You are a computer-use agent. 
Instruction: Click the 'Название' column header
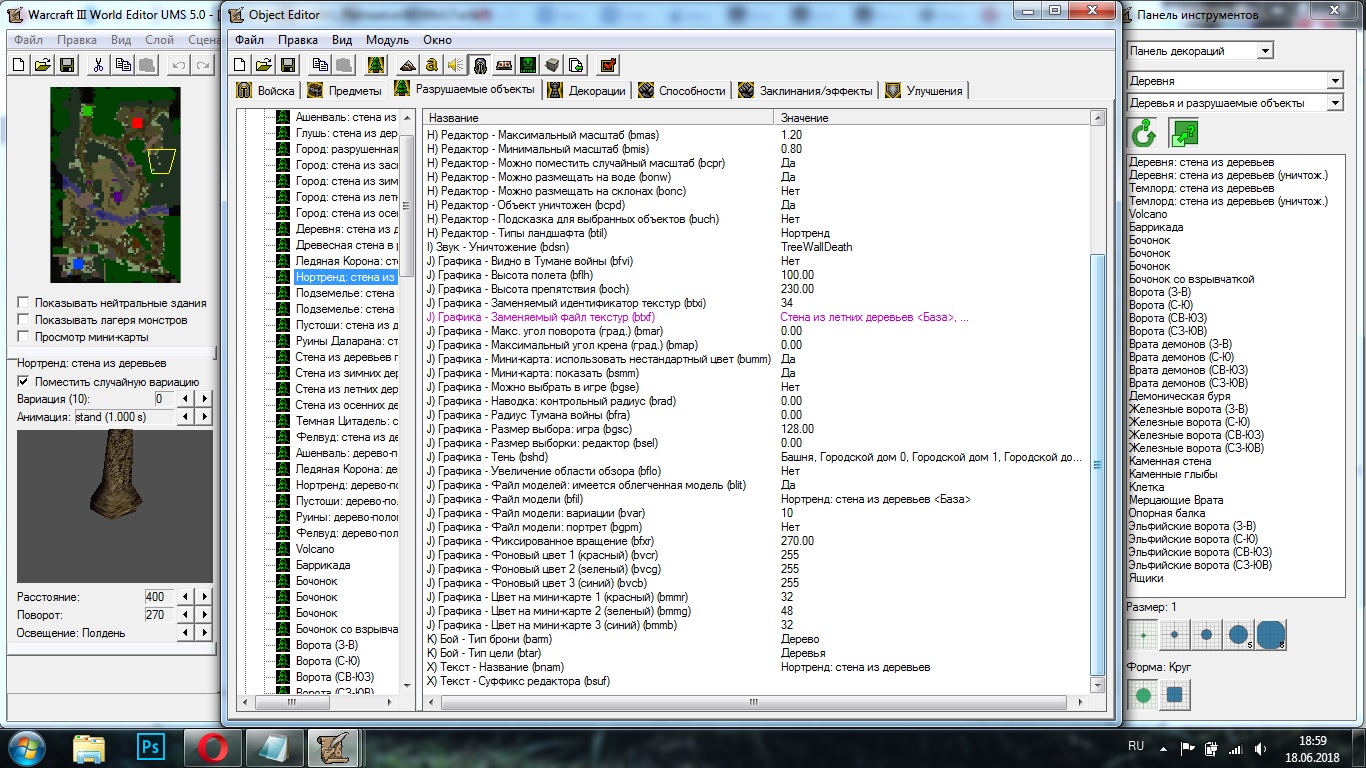coord(599,118)
